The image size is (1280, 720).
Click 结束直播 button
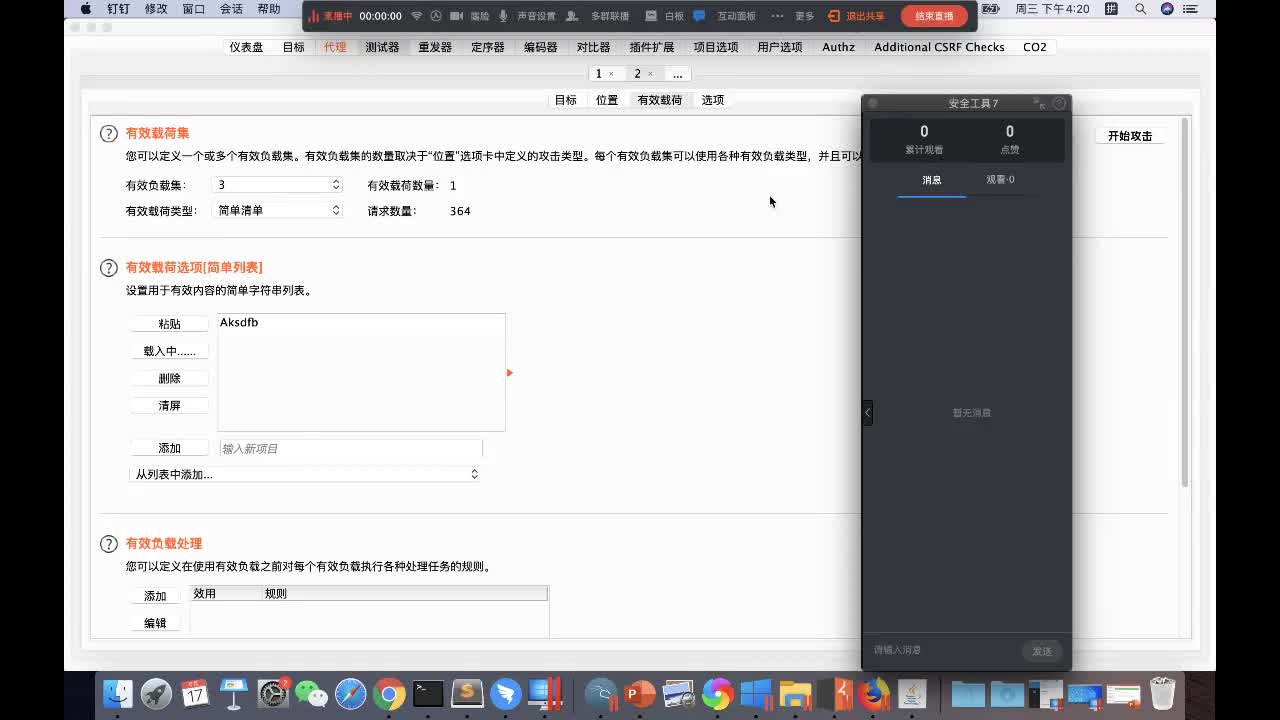click(934, 16)
